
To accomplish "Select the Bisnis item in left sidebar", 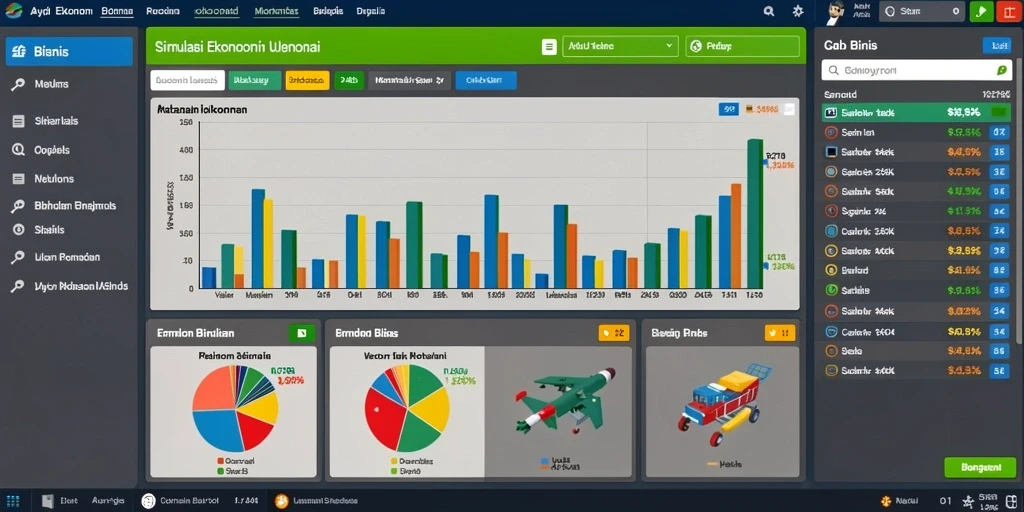I will (69, 52).
